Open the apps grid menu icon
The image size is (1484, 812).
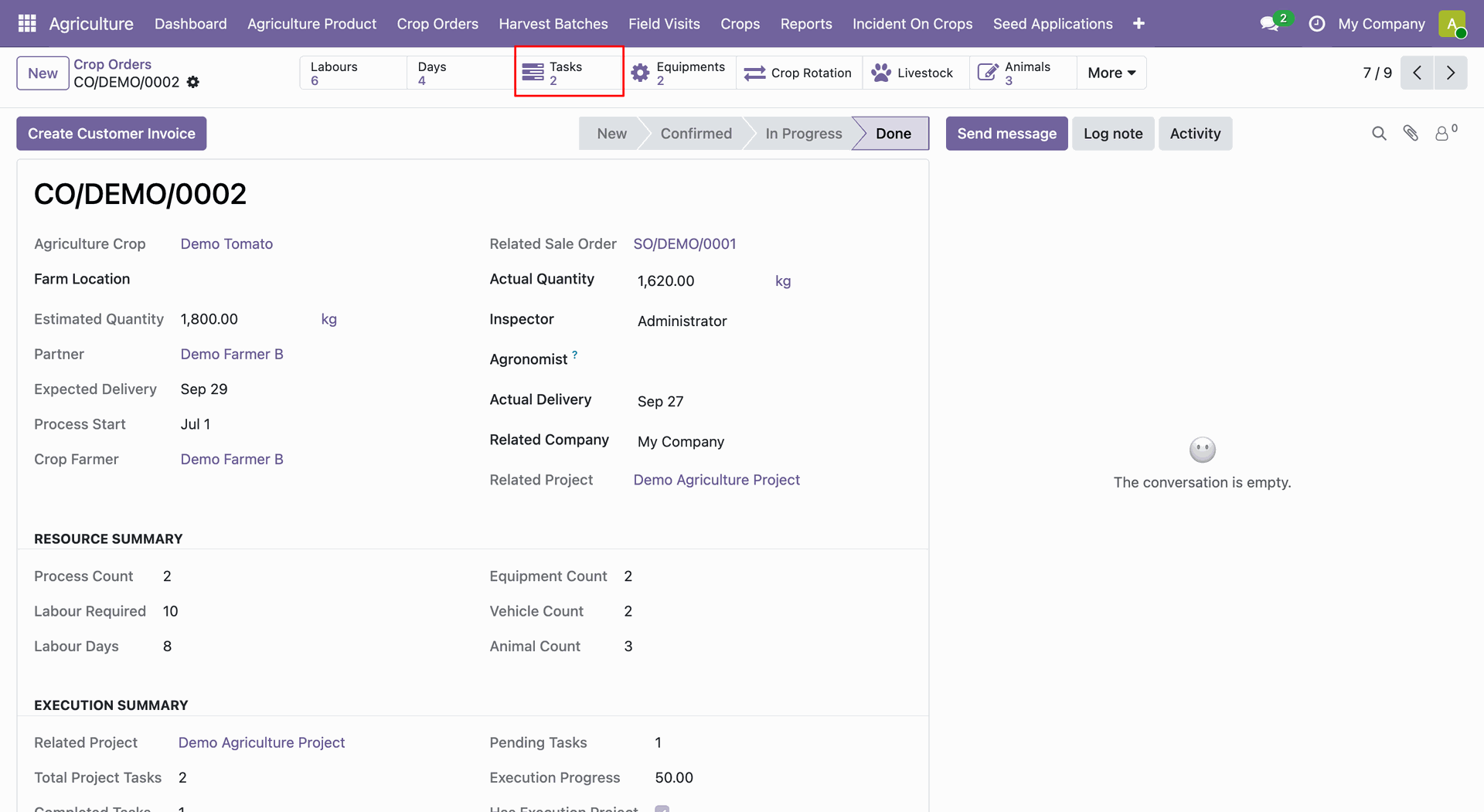[x=27, y=23]
